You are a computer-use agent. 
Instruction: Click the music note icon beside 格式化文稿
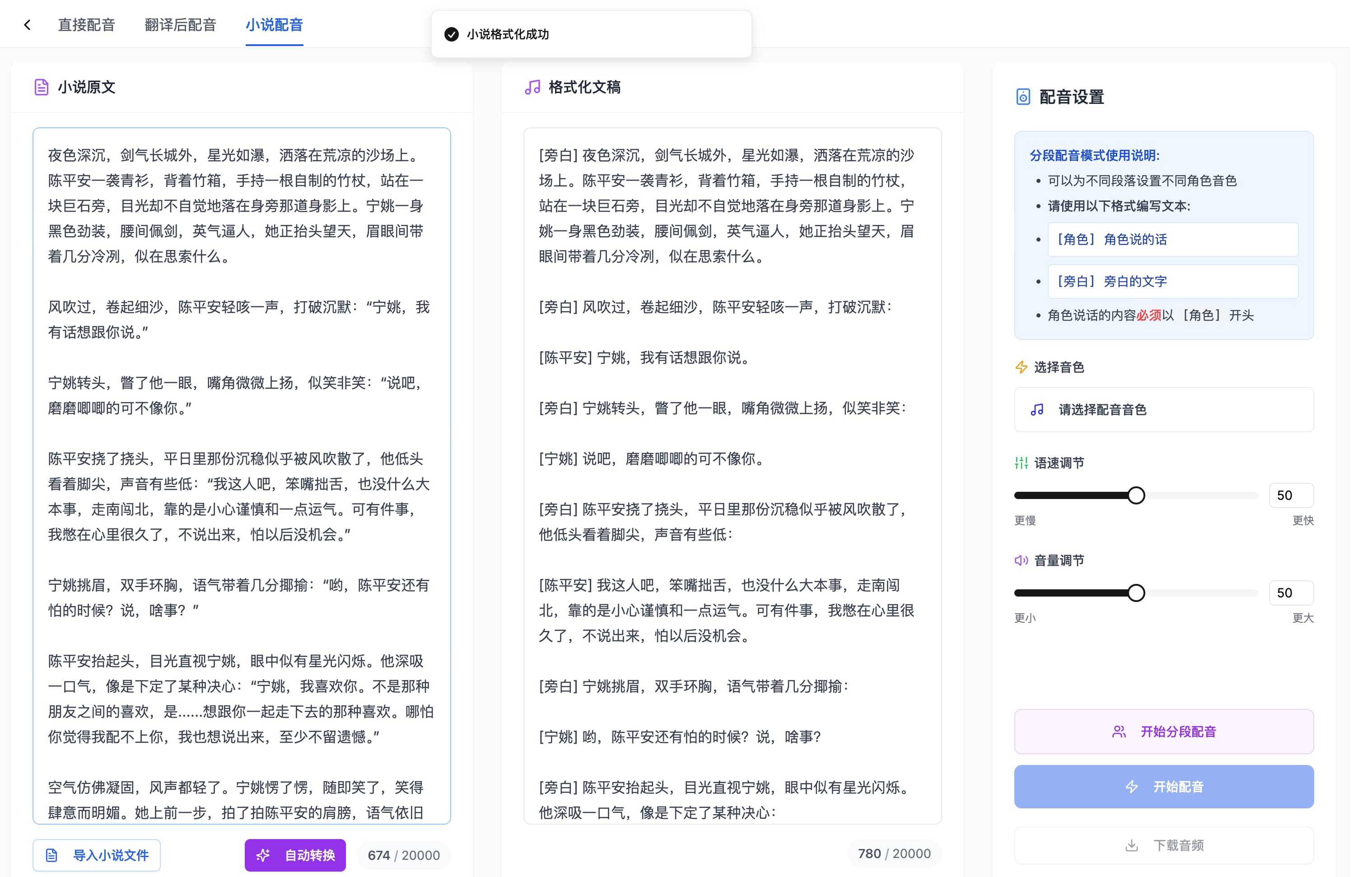point(532,87)
